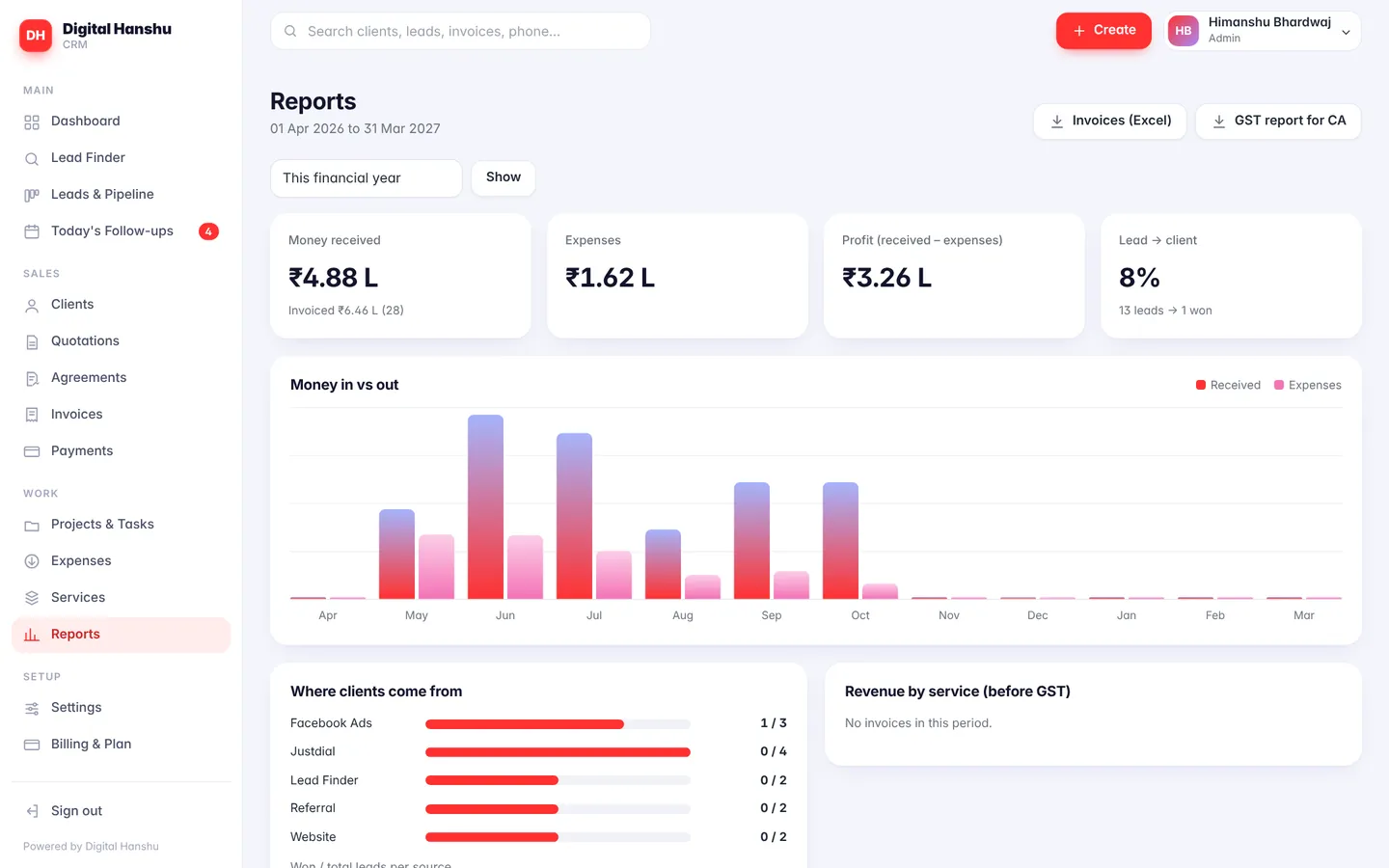Click the Leads & Pipeline board icon

[x=32, y=196]
